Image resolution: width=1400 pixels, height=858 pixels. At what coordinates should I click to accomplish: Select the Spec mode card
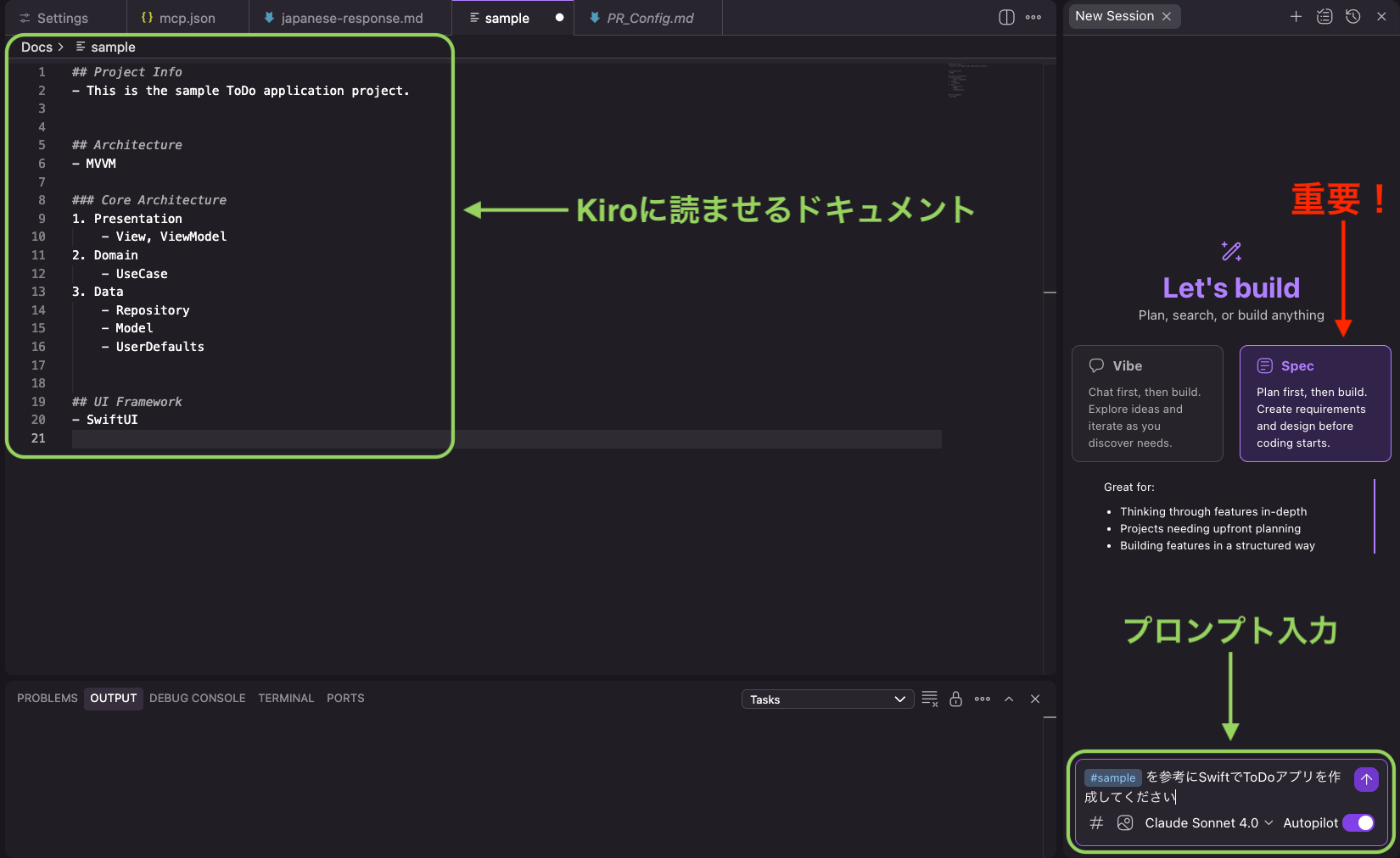click(x=1315, y=403)
